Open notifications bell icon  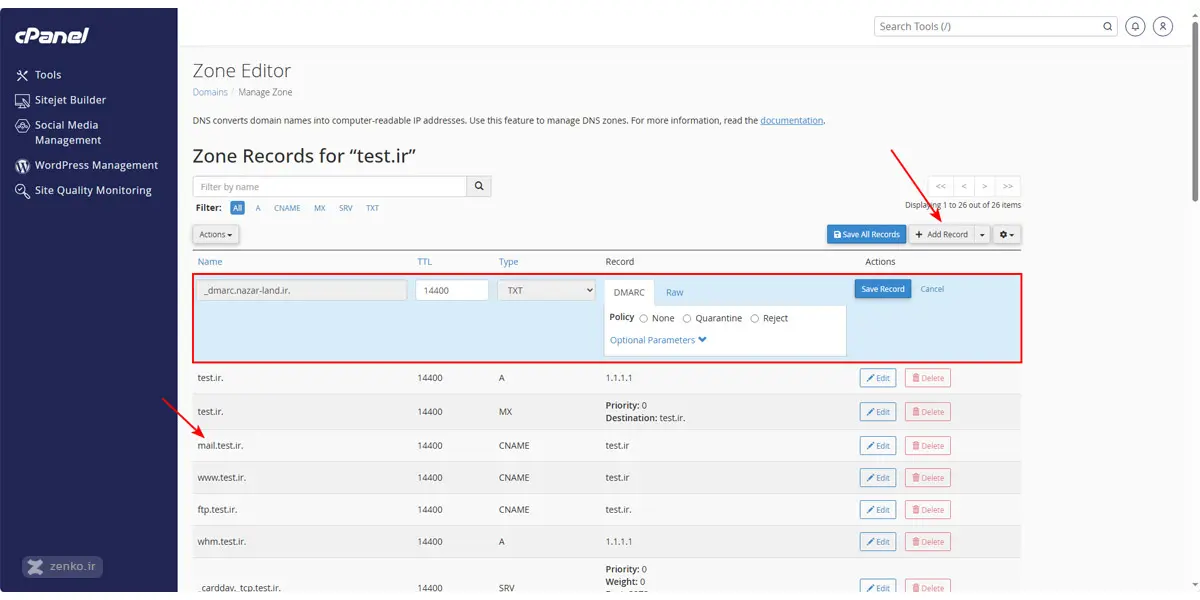(x=1135, y=27)
